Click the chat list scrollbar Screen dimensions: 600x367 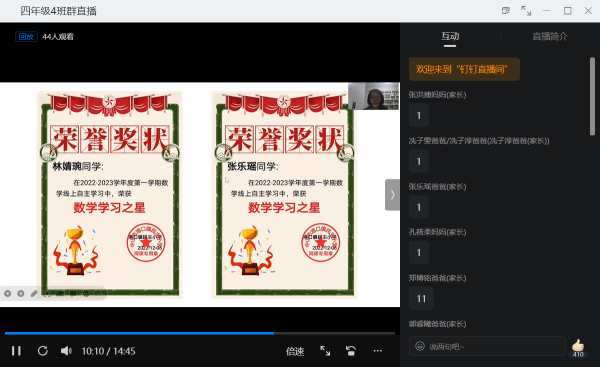click(x=592, y=96)
